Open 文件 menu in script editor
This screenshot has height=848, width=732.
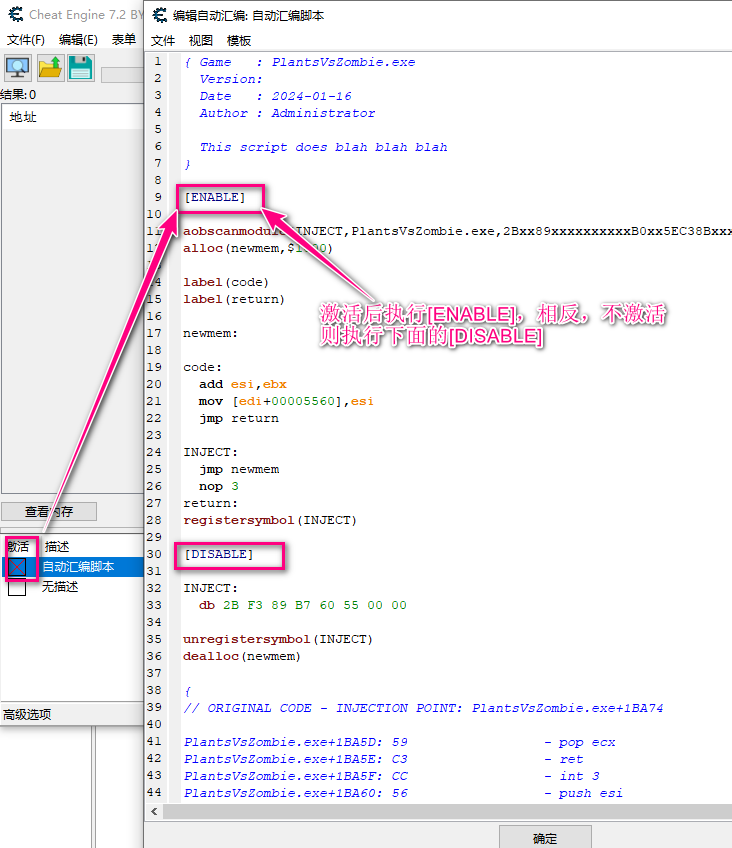point(163,41)
